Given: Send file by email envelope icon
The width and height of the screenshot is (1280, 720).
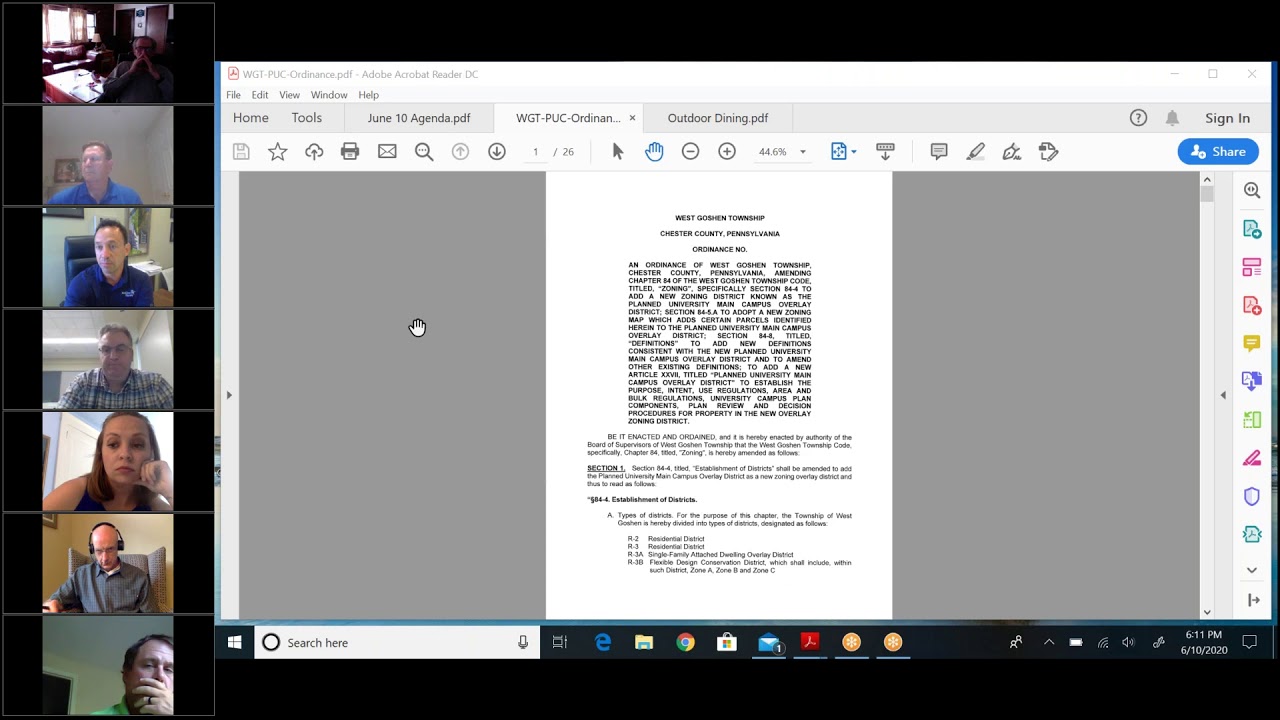Looking at the screenshot, I should point(387,152).
